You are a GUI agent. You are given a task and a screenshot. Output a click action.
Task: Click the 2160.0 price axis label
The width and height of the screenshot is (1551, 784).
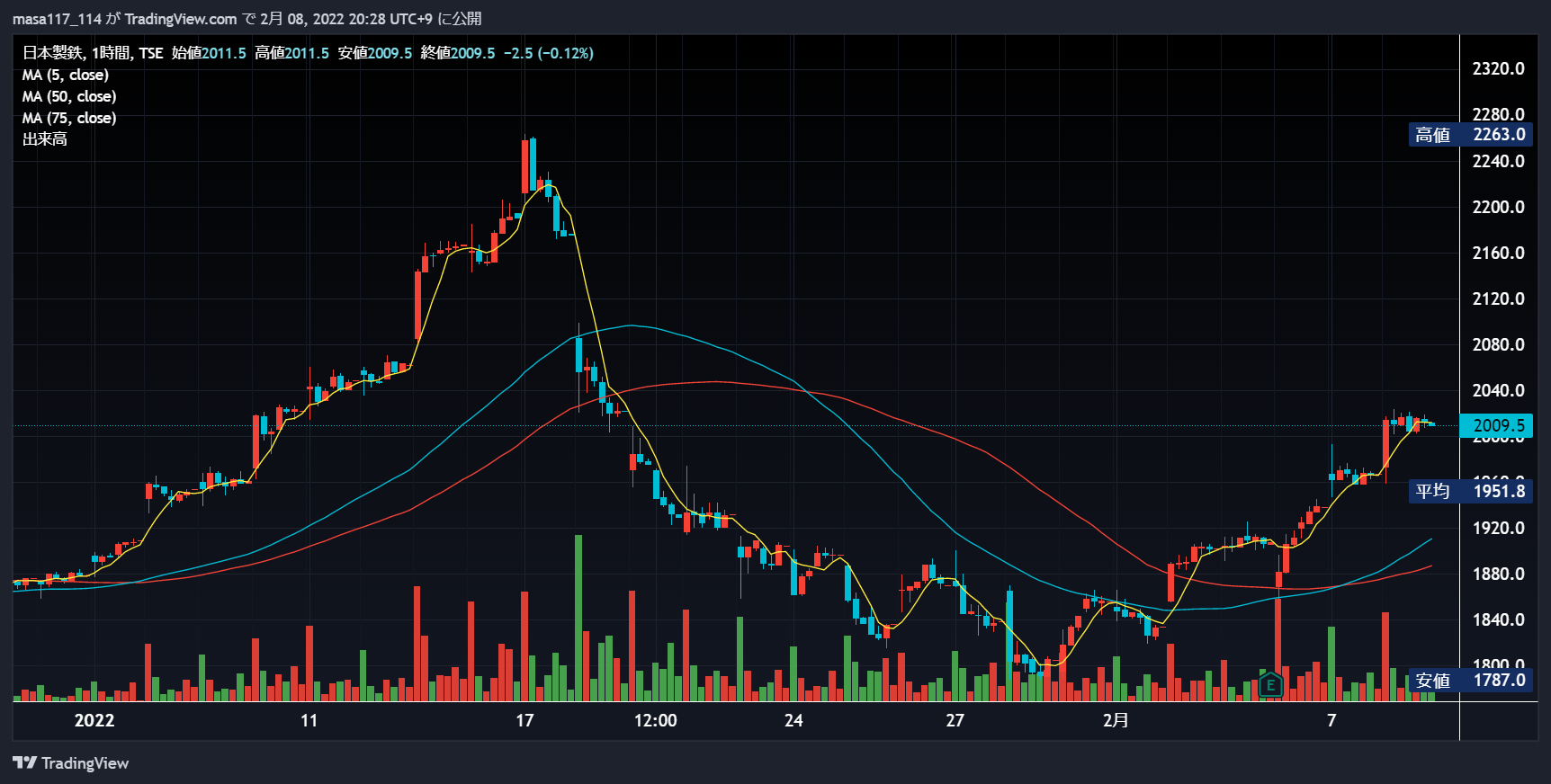[1498, 253]
